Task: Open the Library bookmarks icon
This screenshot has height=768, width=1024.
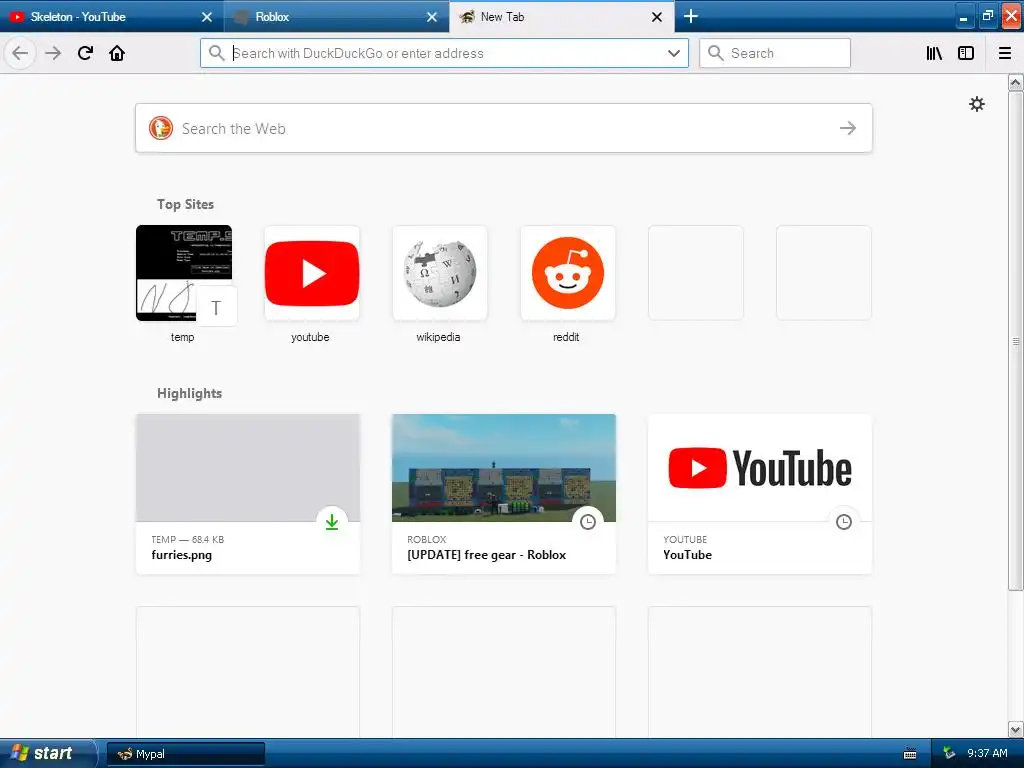Action: pyautogui.click(x=934, y=53)
